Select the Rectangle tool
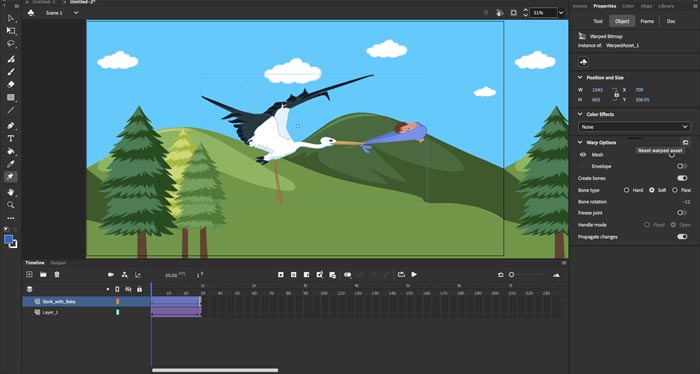The height and width of the screenshot is (374, 700). [11, 97]
